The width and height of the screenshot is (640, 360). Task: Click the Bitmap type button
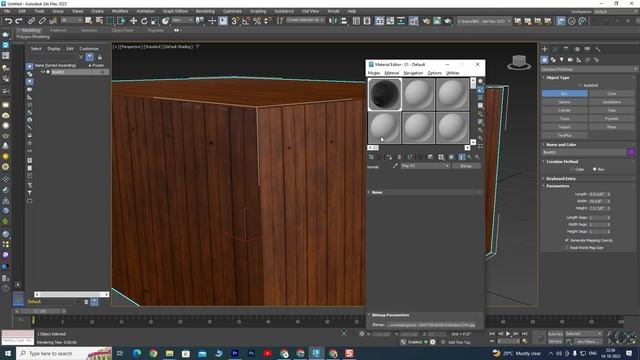click(466, 166)
